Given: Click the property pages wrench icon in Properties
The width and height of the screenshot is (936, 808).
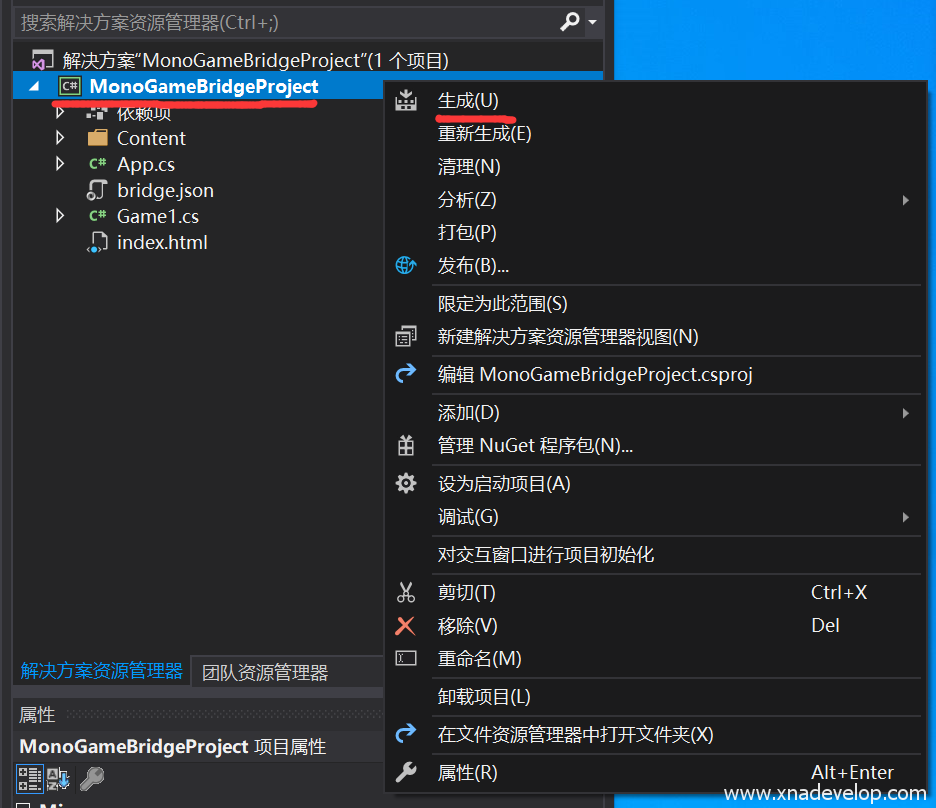Looking at the screenshot, I should tap(91, 778).
